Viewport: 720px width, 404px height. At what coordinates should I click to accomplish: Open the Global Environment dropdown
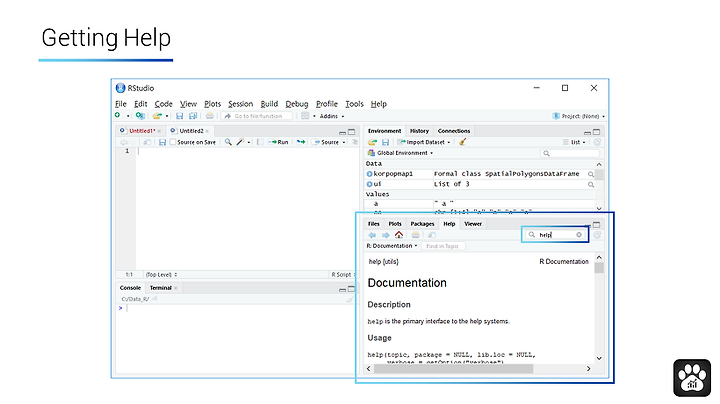400,153
